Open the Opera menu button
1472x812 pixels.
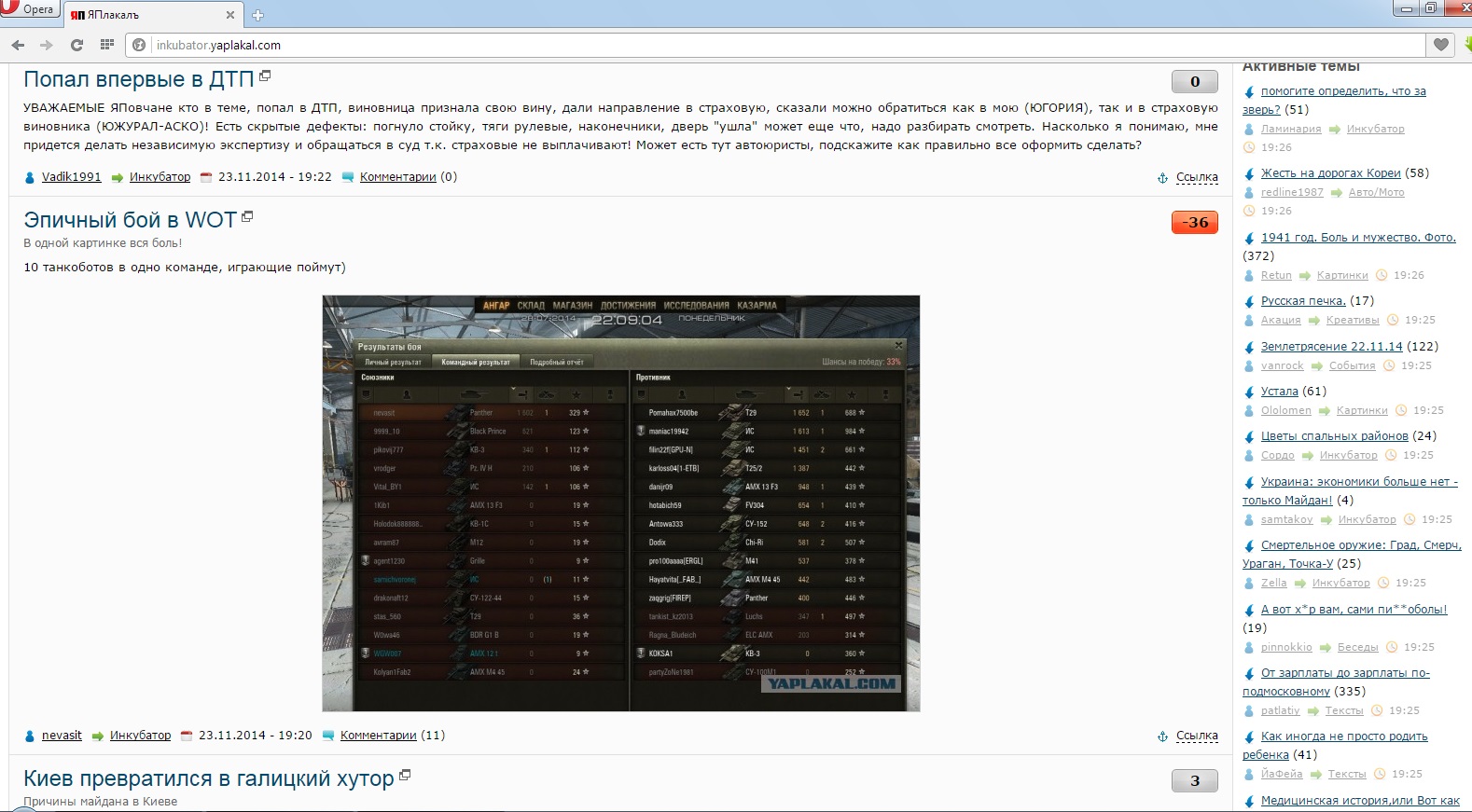(30, 9)
